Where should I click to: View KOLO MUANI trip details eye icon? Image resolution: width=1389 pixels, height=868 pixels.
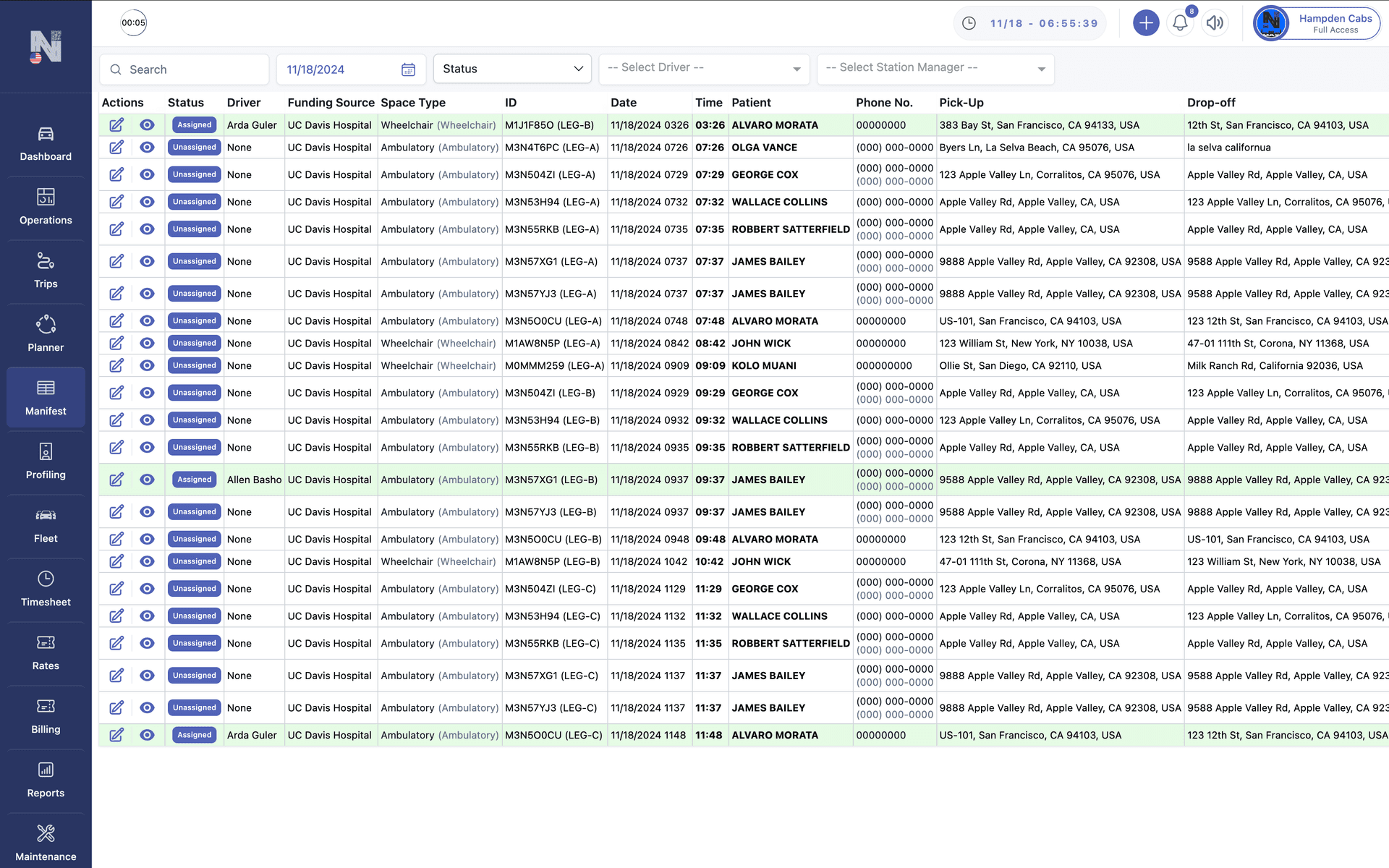pyautogui.click(x=147, y=366)
